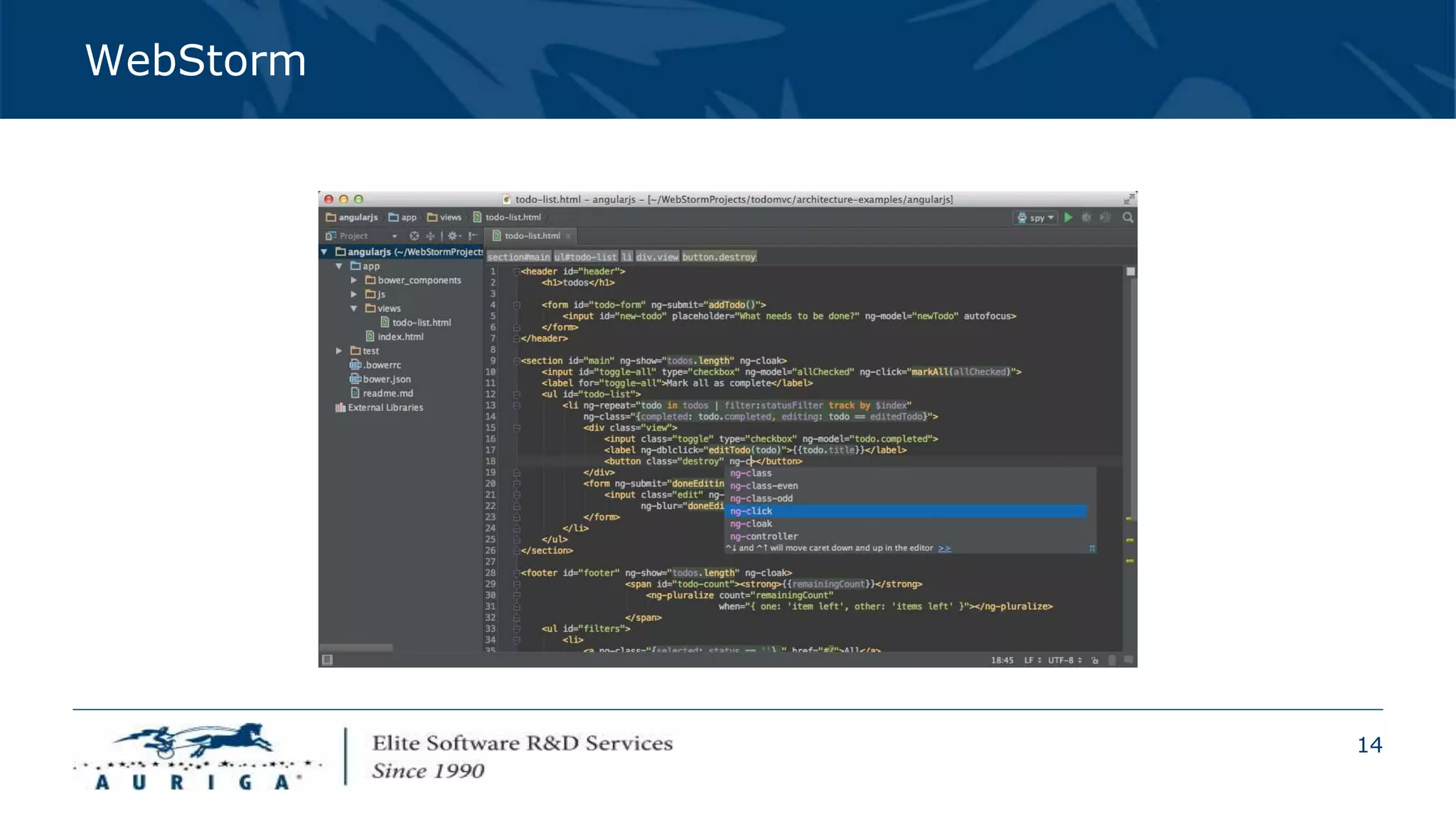The height and width of the screenshot is (819, 1456).
Task: Close the todo-list.html editor tab
Action: pyautogui.click(x=568, y=236)
